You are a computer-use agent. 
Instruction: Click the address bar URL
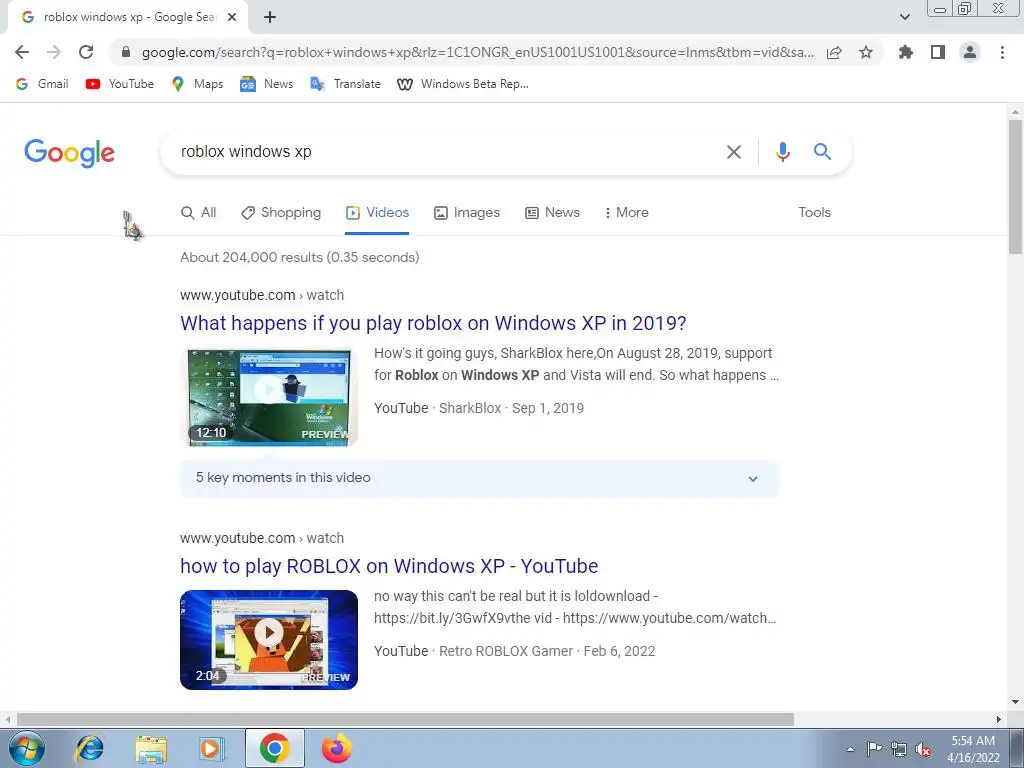click(x=477, y=52)
